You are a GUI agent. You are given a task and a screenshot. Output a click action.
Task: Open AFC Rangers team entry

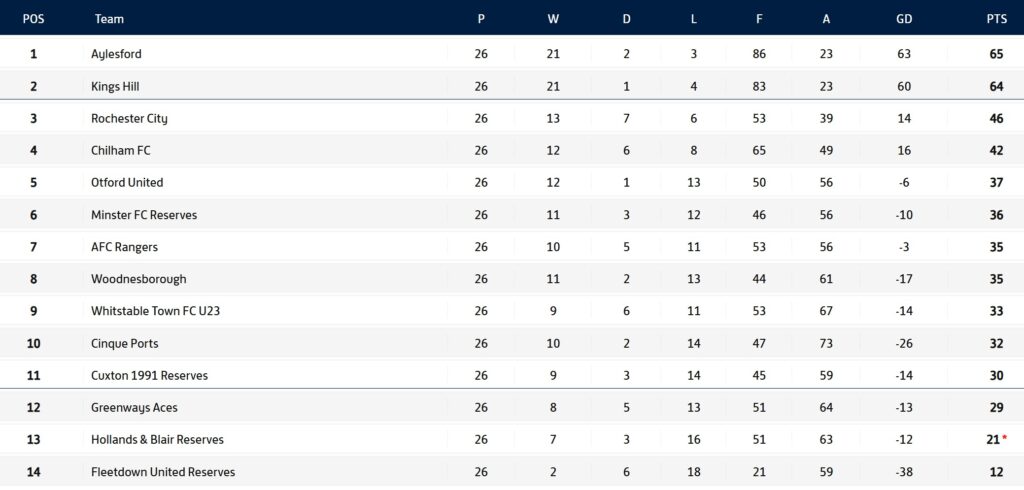tap(125, 247)
